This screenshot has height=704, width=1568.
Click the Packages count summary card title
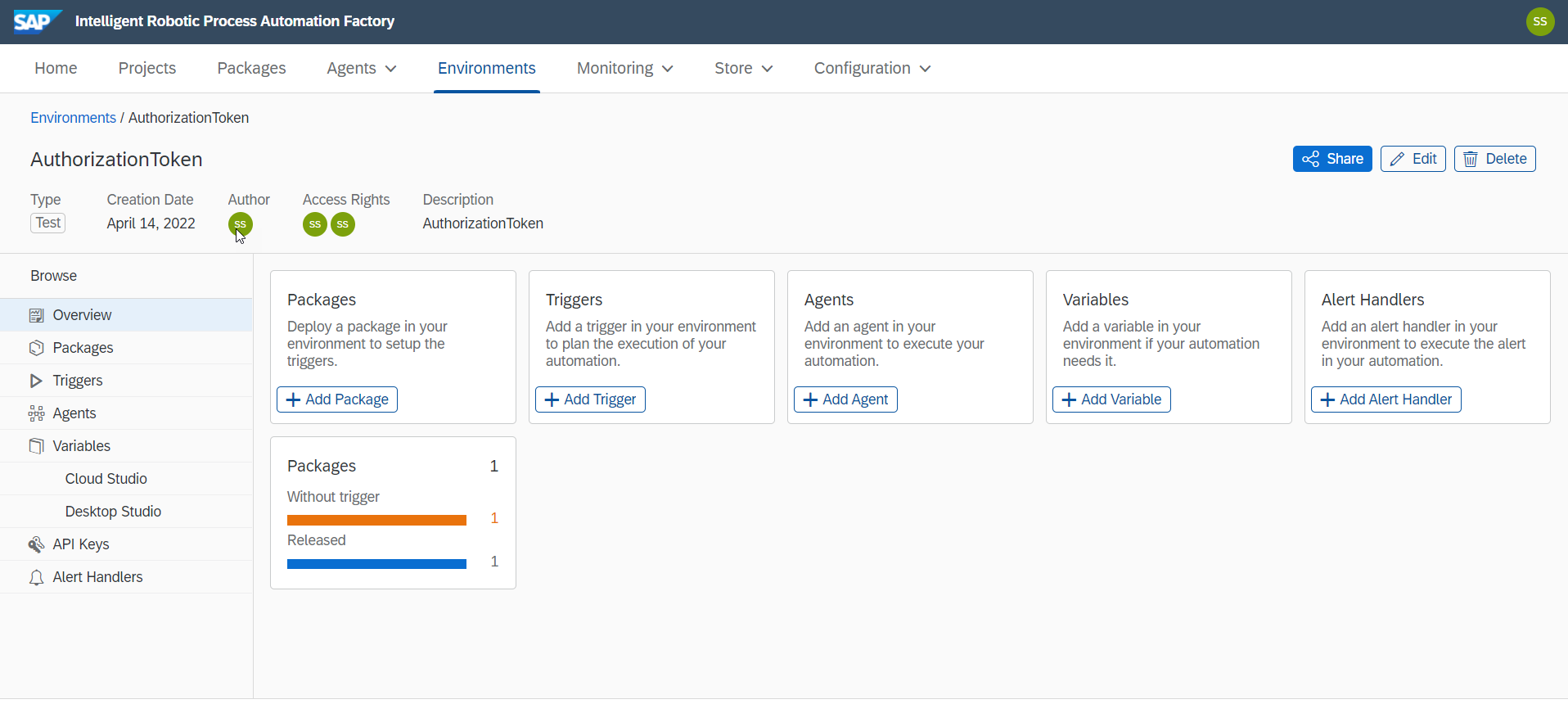click(x=322, y=466)
